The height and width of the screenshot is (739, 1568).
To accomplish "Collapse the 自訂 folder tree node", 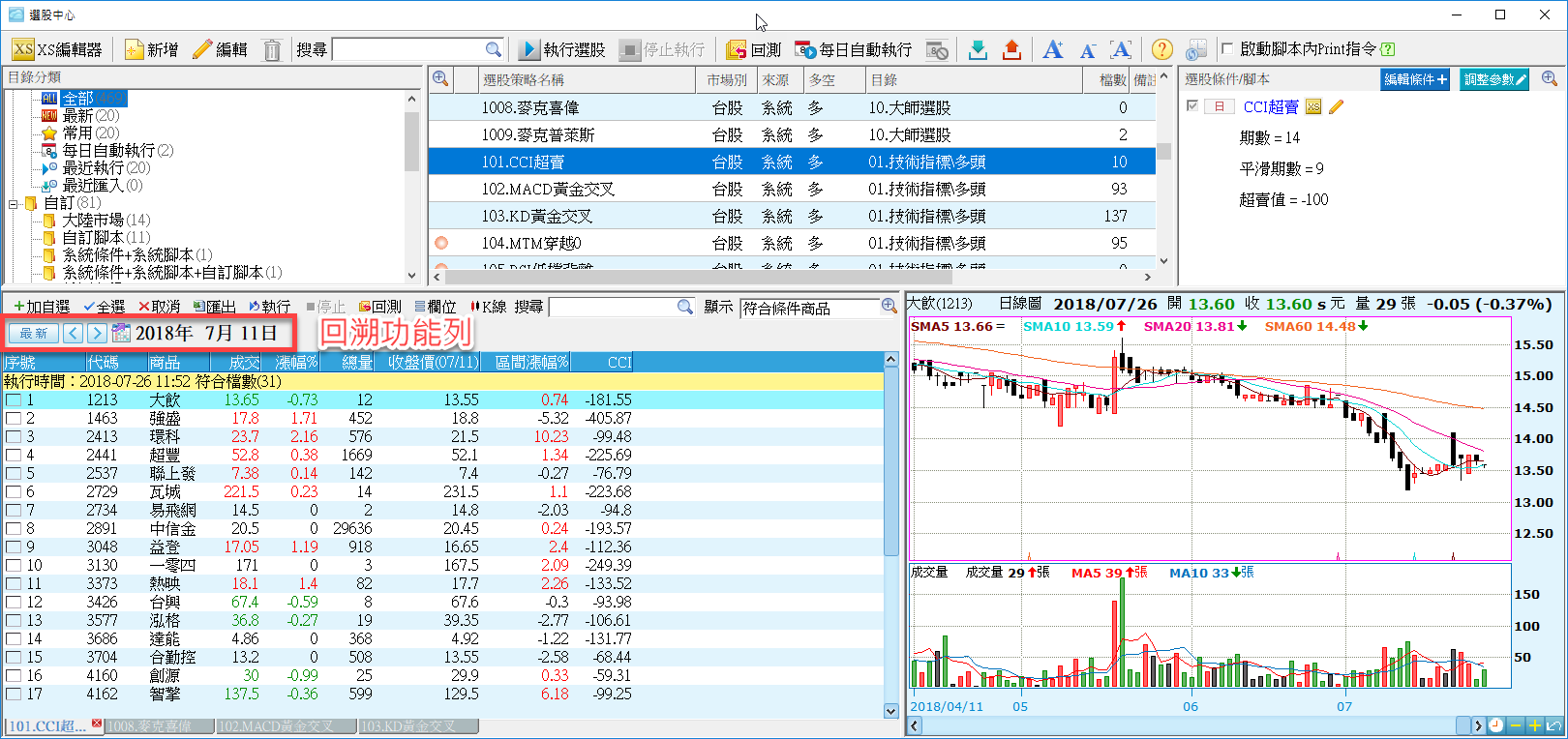I will pos(14,203).
